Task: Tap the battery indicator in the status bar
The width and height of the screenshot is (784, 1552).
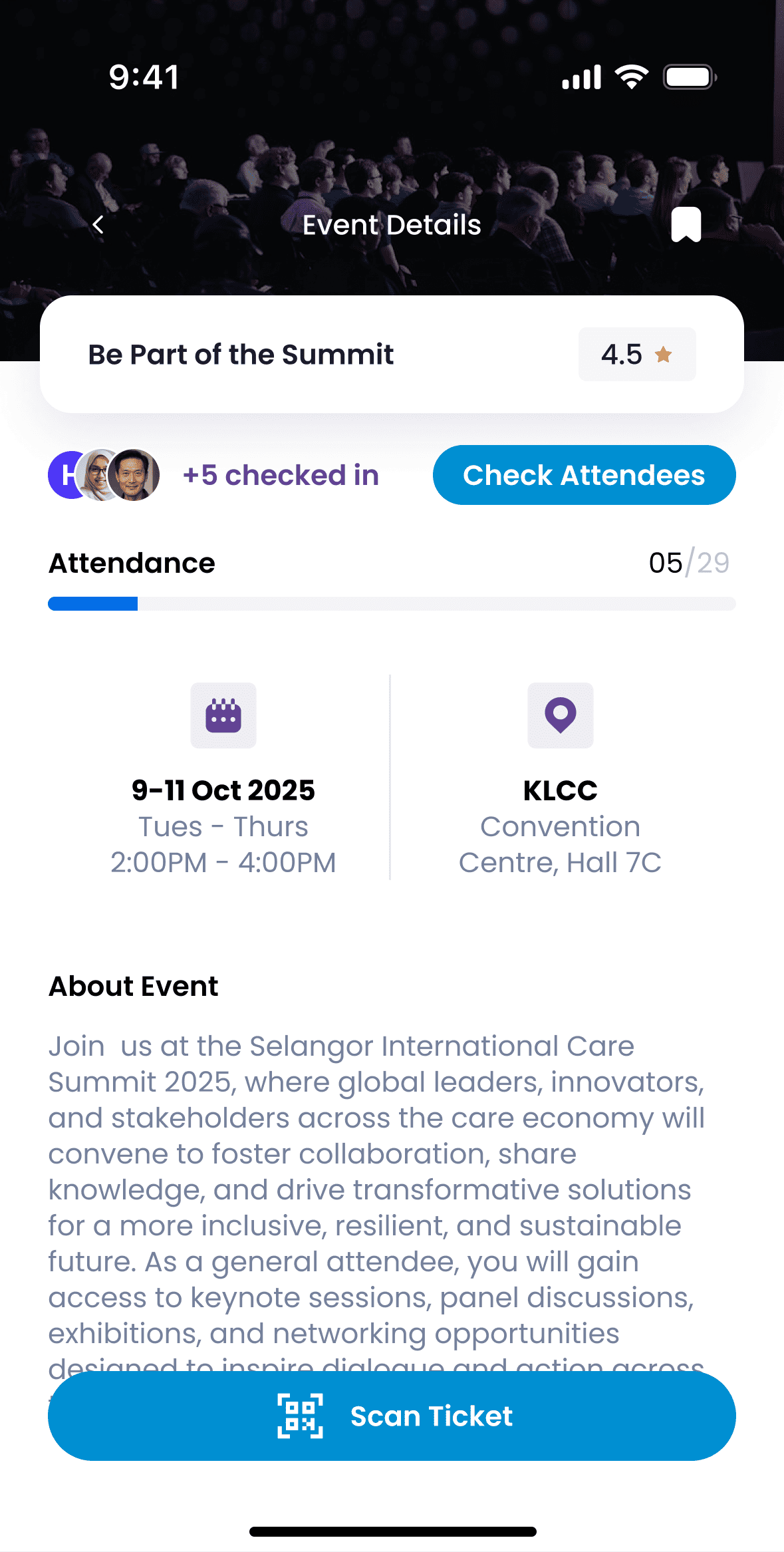Action: (x=688, y=76)
